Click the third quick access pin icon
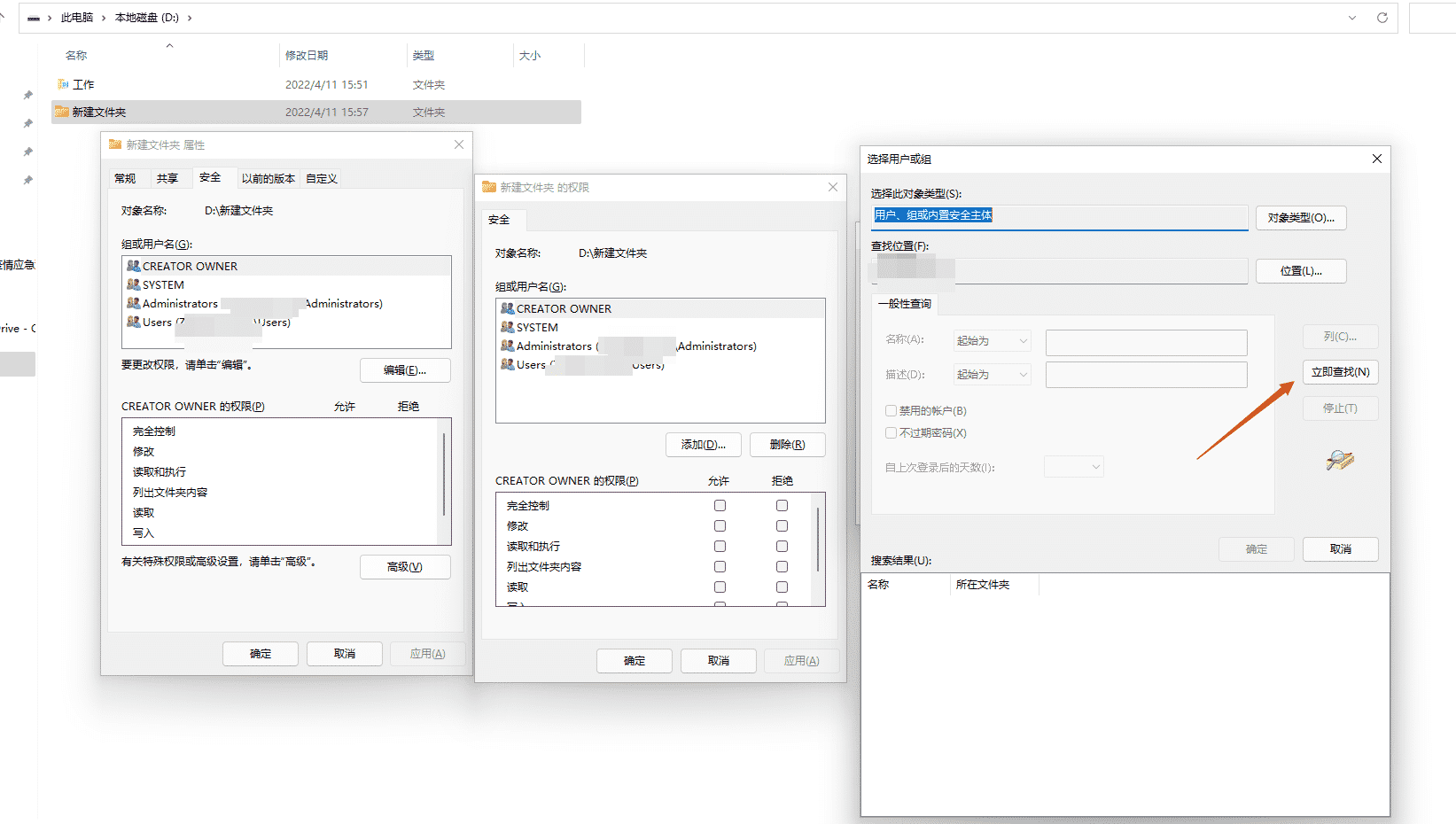This screenshot has height=824, width=1456. point(27,152)
